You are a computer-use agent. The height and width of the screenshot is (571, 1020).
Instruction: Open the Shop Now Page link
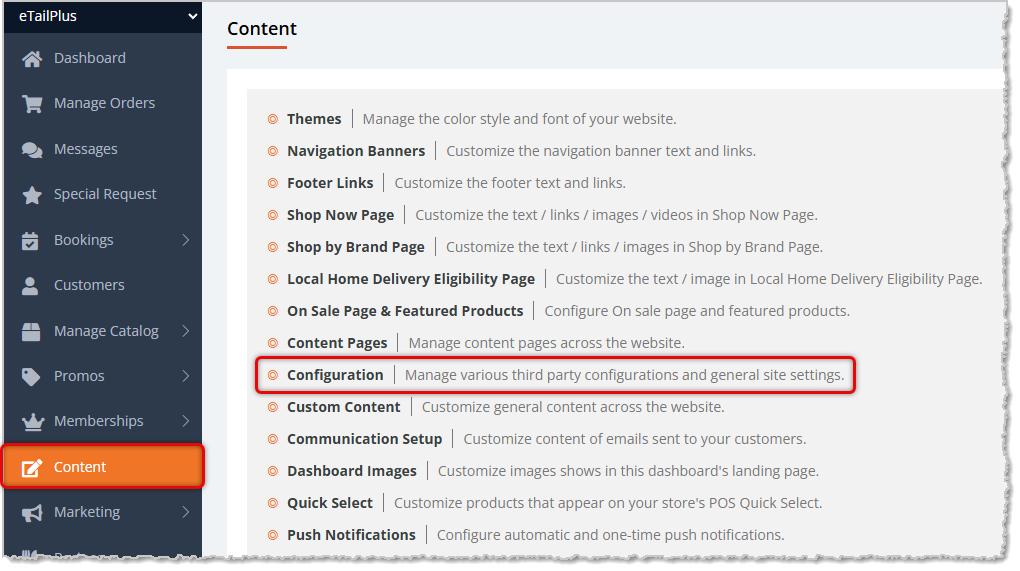coord(341,215)
